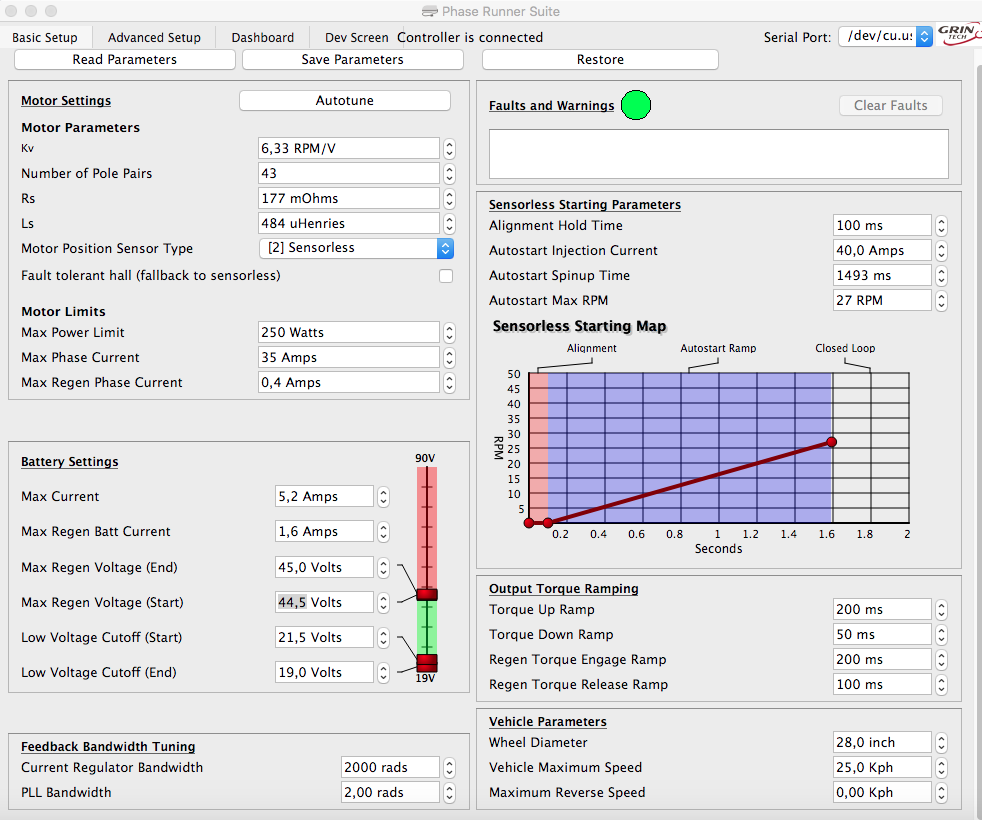Screen dimensions: 982x820
Task: Click the stepper for Torque Up Ramp
Action: (941, 609)
